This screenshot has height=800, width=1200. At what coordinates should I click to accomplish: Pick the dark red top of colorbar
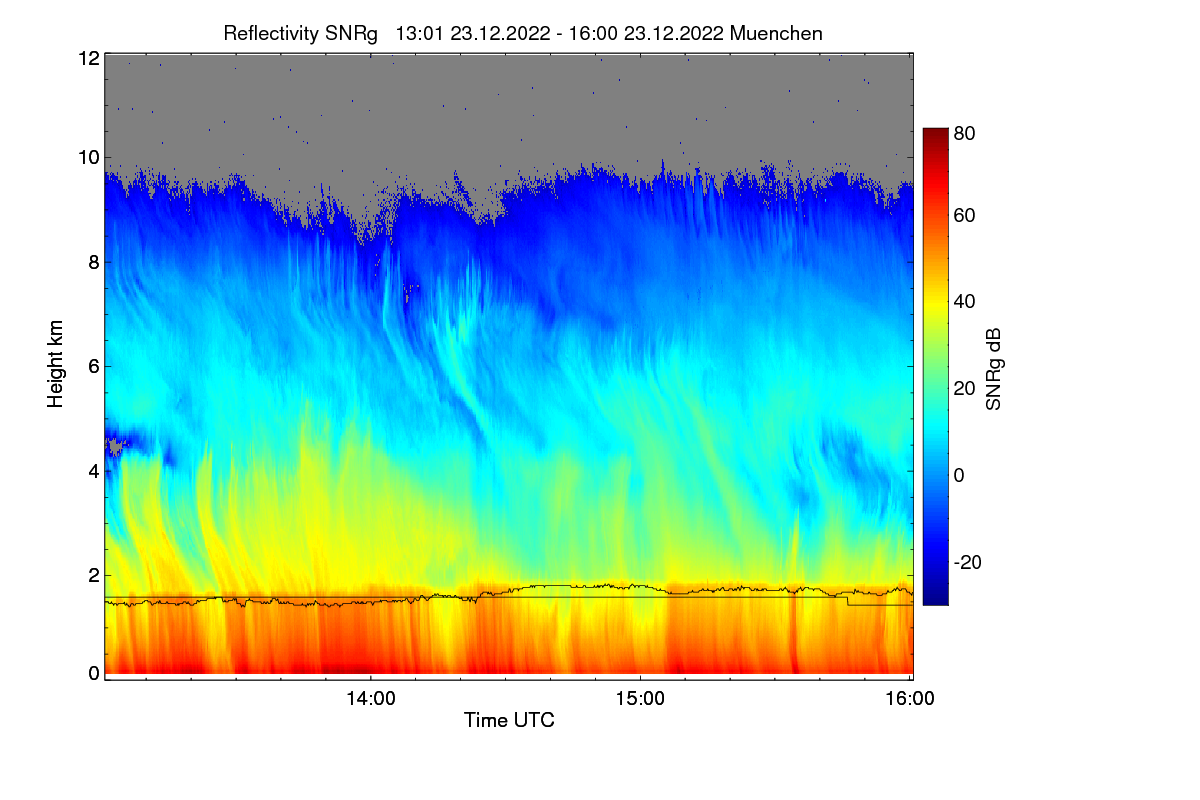coord(934,133)
